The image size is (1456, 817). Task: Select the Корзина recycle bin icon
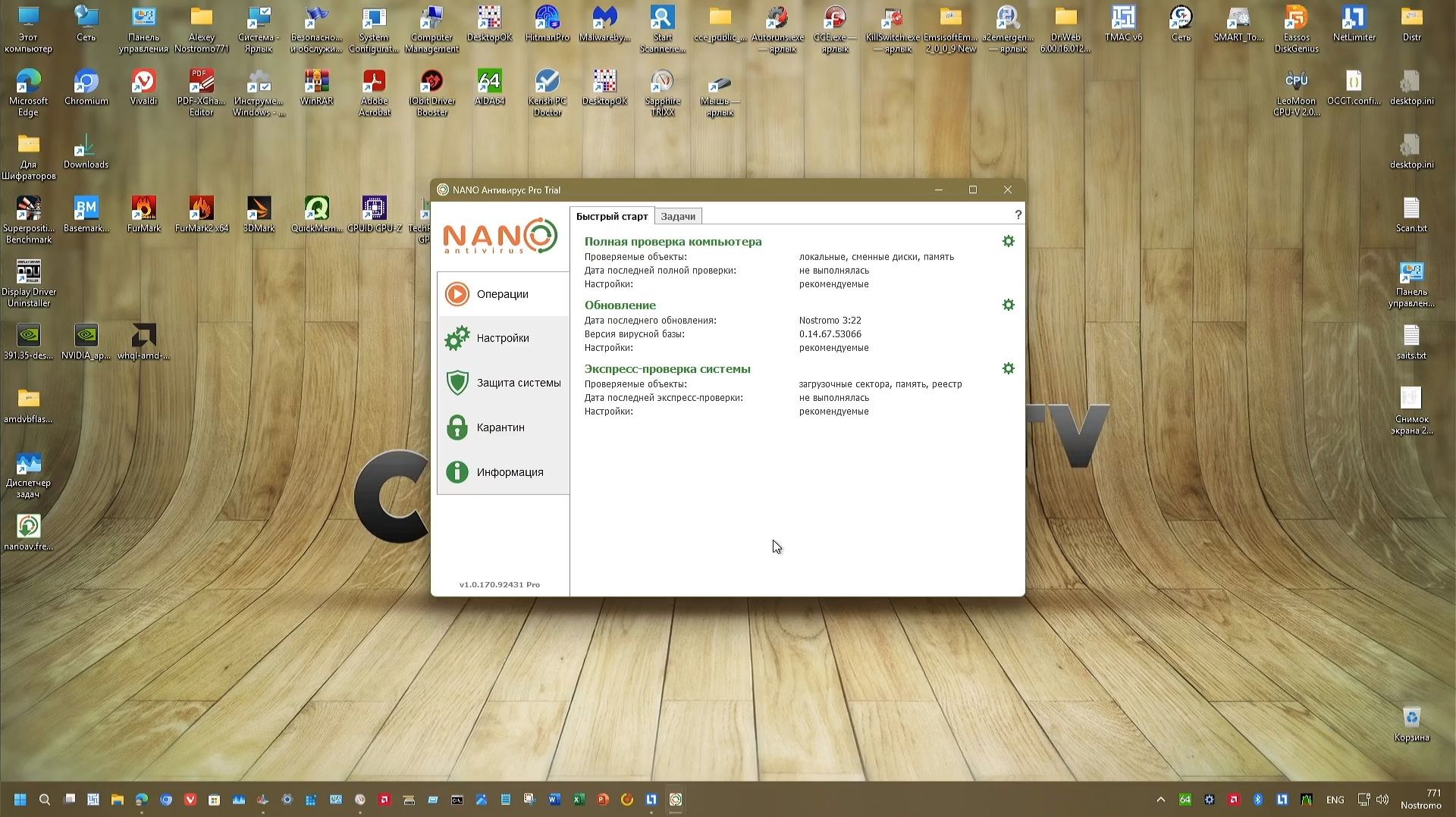click(1411, 724)
